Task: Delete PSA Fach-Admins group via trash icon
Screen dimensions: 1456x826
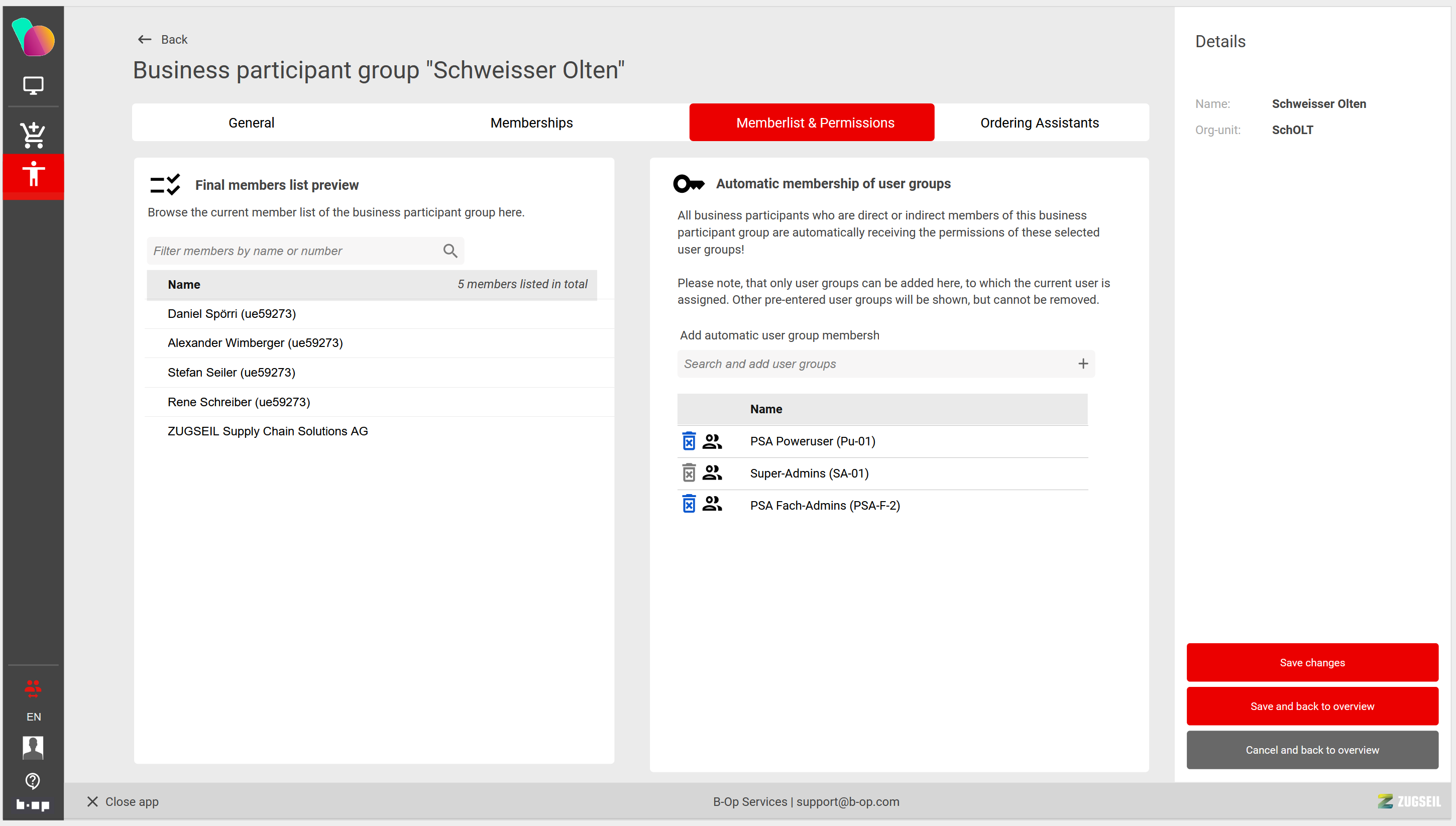Action: (689, 504)
